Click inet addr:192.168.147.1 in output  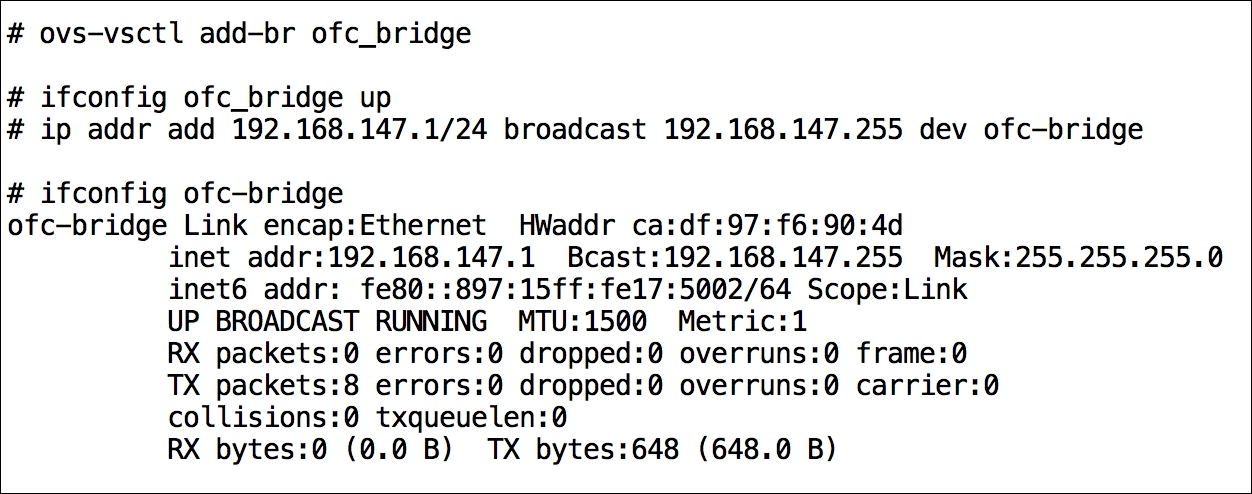pos(351,258)
